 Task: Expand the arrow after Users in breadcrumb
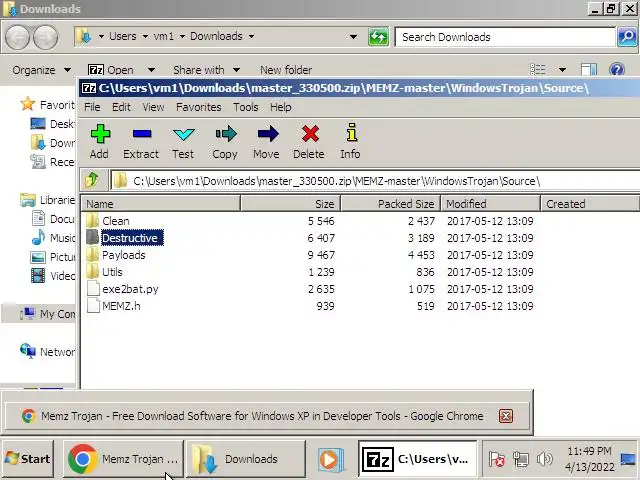(x=145, y=36)
